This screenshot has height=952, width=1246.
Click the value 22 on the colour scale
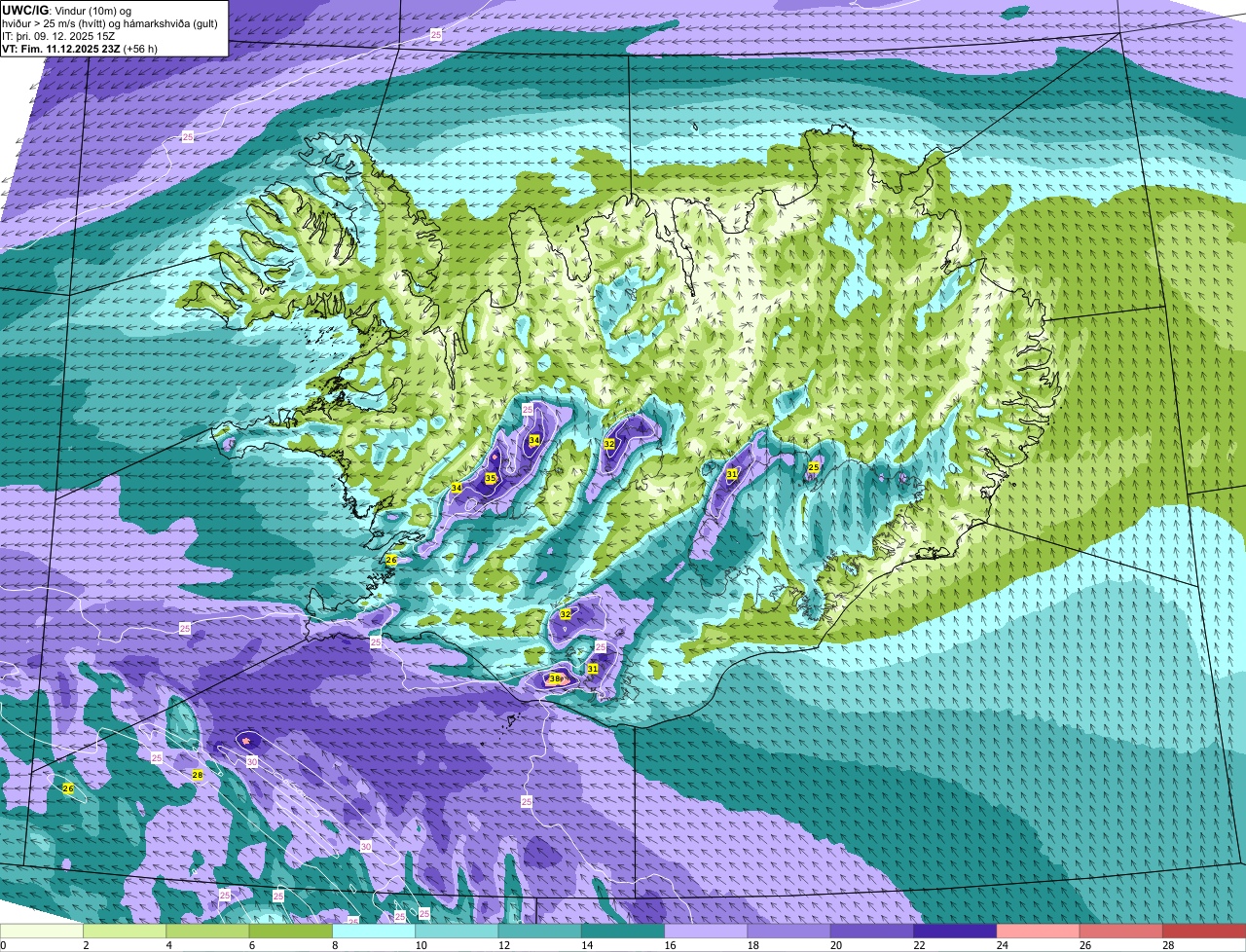coord(917,945)
